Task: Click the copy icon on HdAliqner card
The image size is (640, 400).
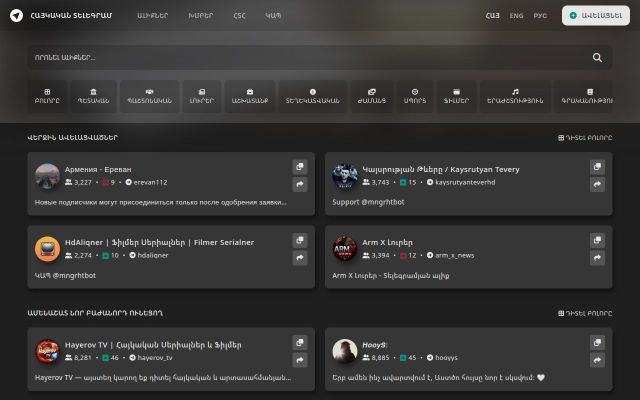Action: 300,240
